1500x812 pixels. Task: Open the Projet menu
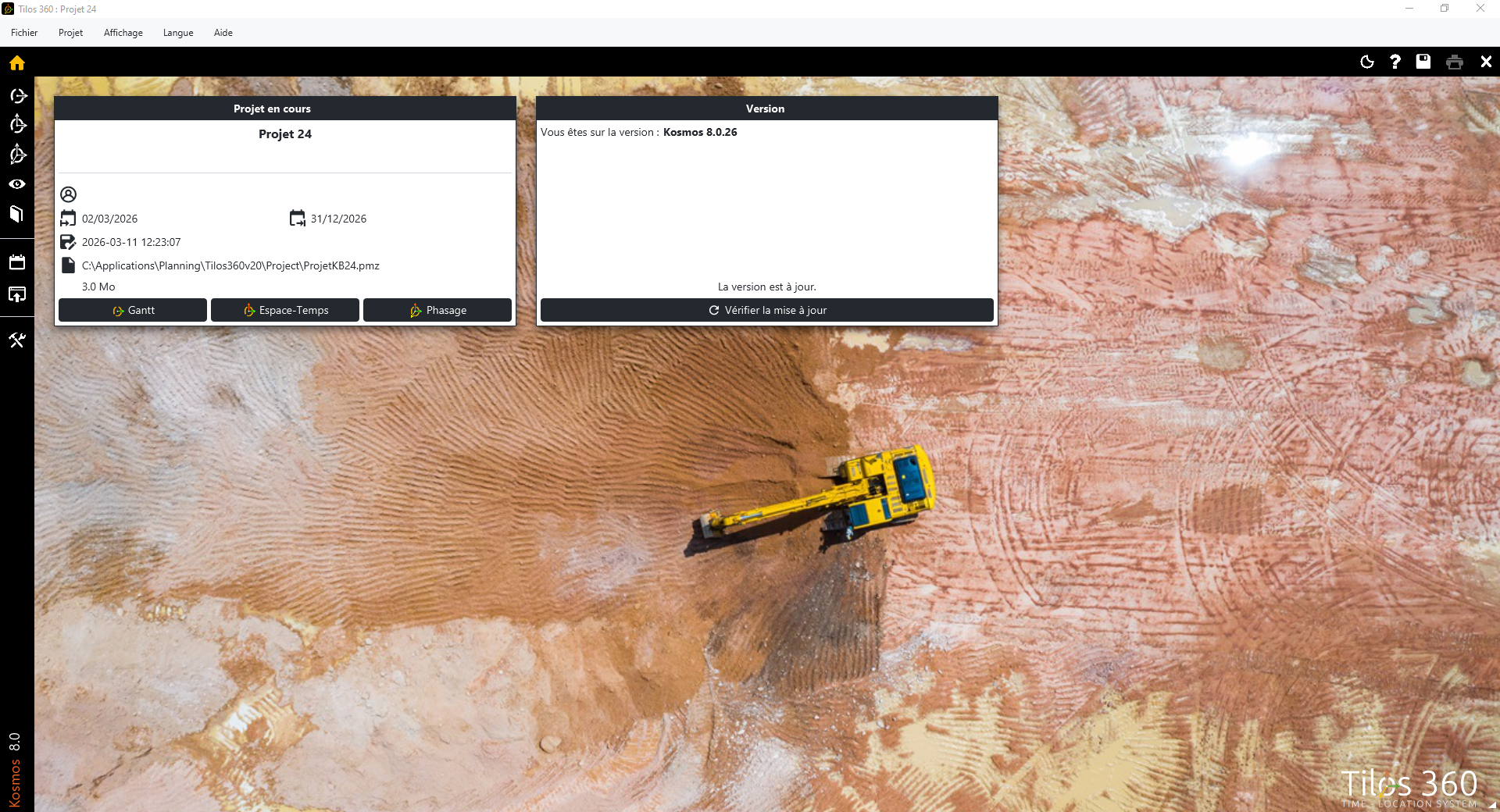(x=70, y=33)
